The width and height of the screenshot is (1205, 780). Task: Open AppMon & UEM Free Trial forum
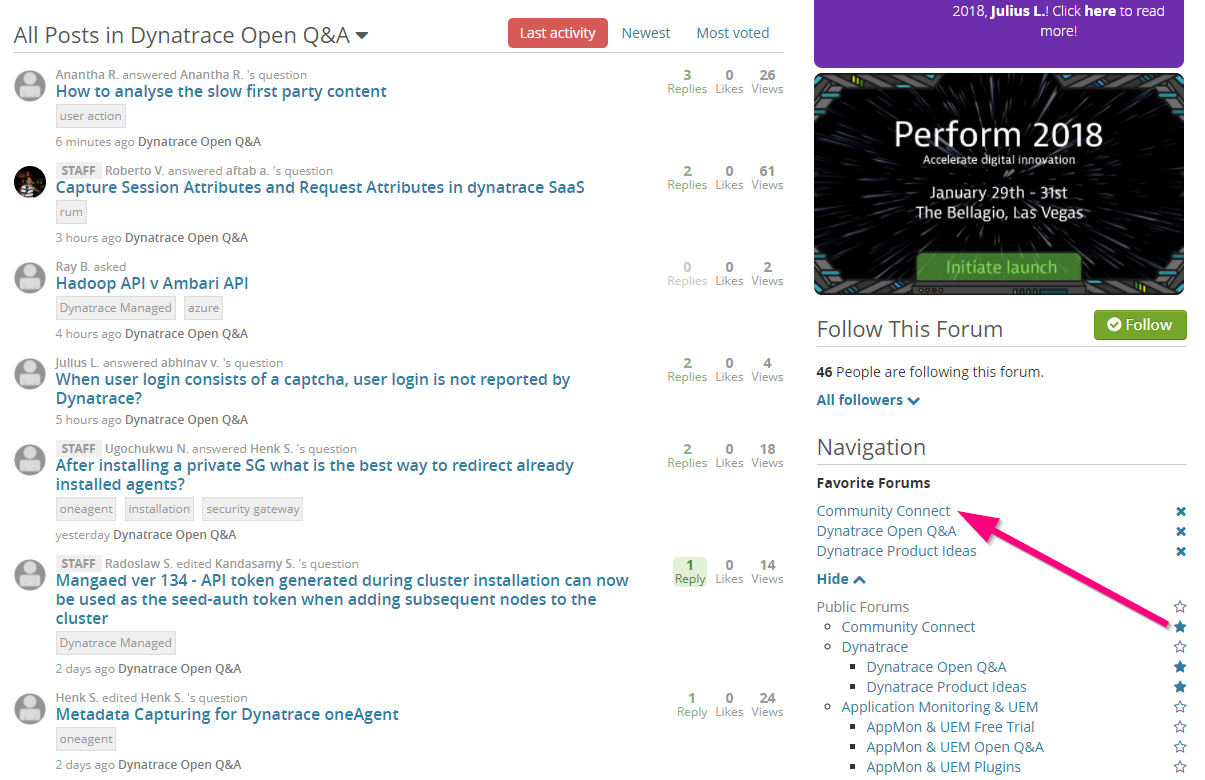pos(951,727)
